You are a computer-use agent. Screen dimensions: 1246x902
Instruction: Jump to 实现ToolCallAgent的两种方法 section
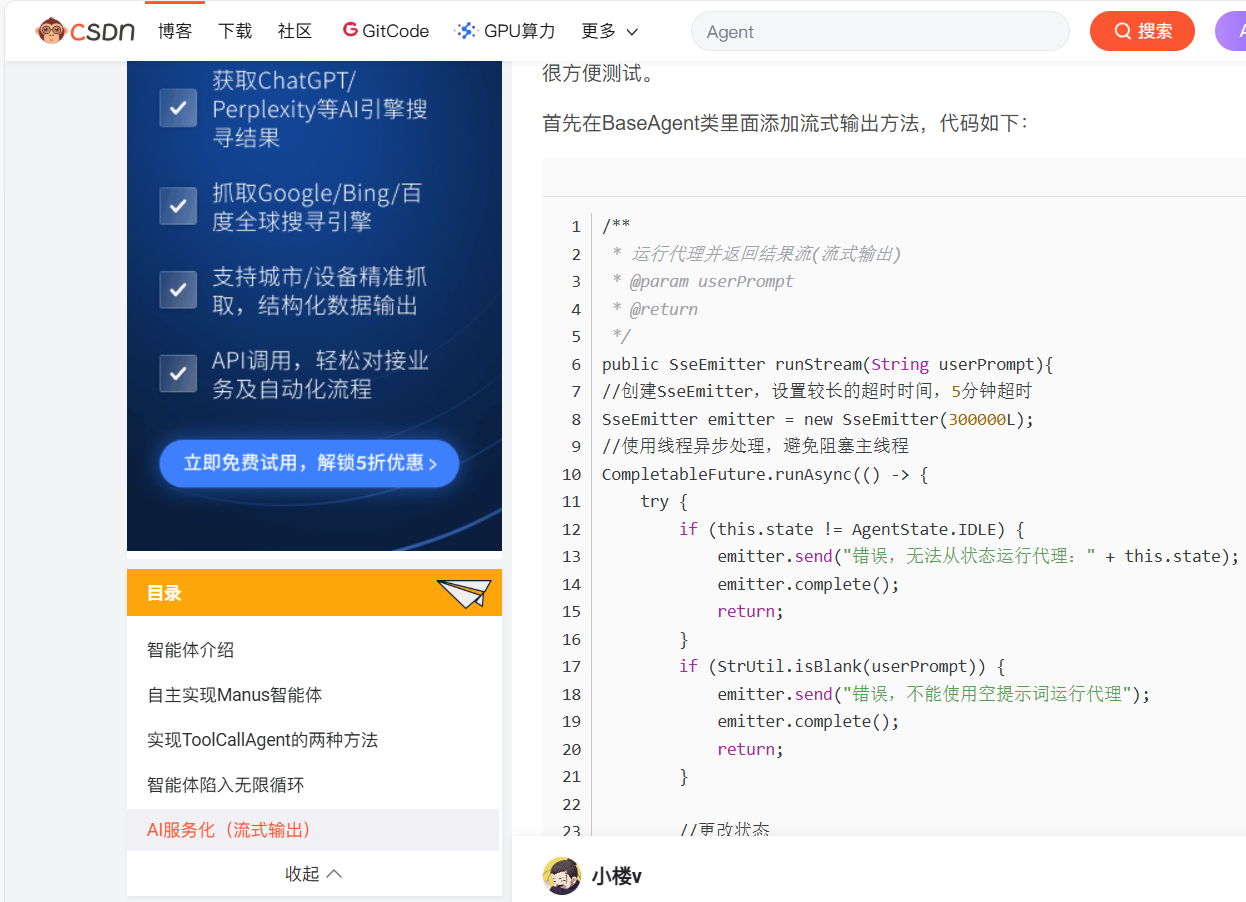click(x=262, y=740)
